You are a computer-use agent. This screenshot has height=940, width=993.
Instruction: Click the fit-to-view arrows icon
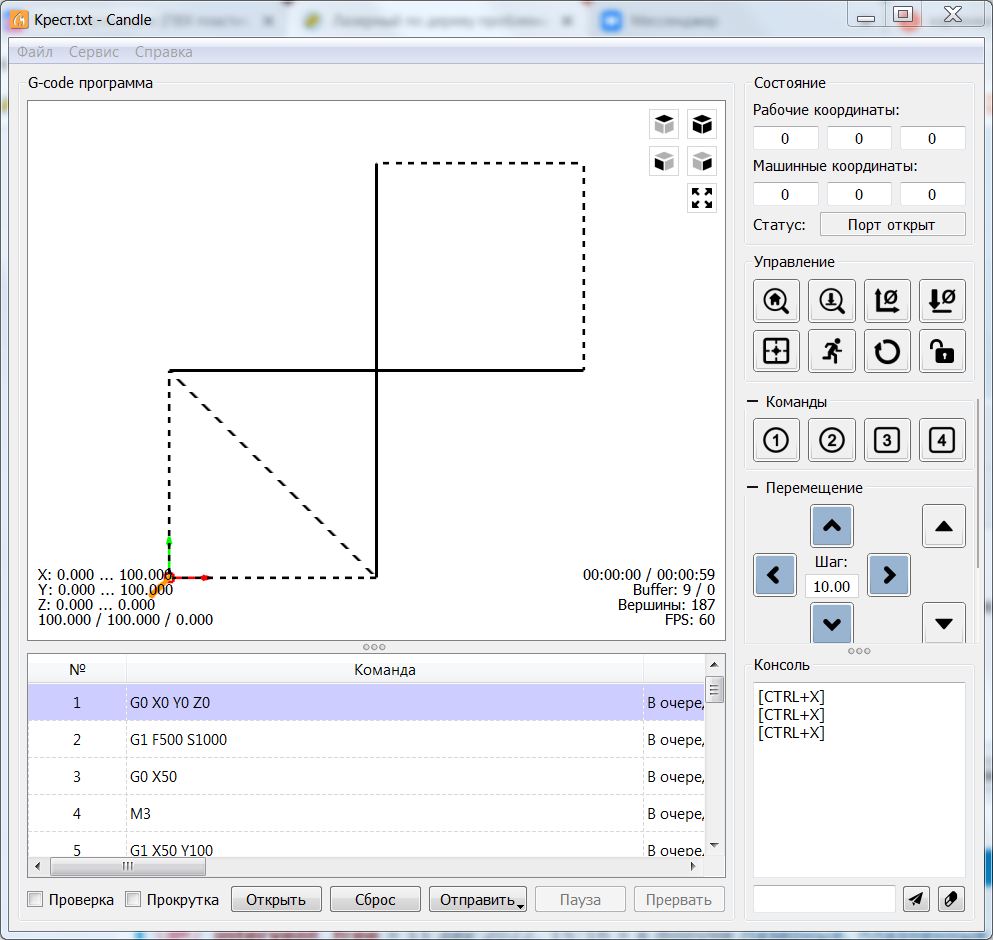[x=702, y=198]
